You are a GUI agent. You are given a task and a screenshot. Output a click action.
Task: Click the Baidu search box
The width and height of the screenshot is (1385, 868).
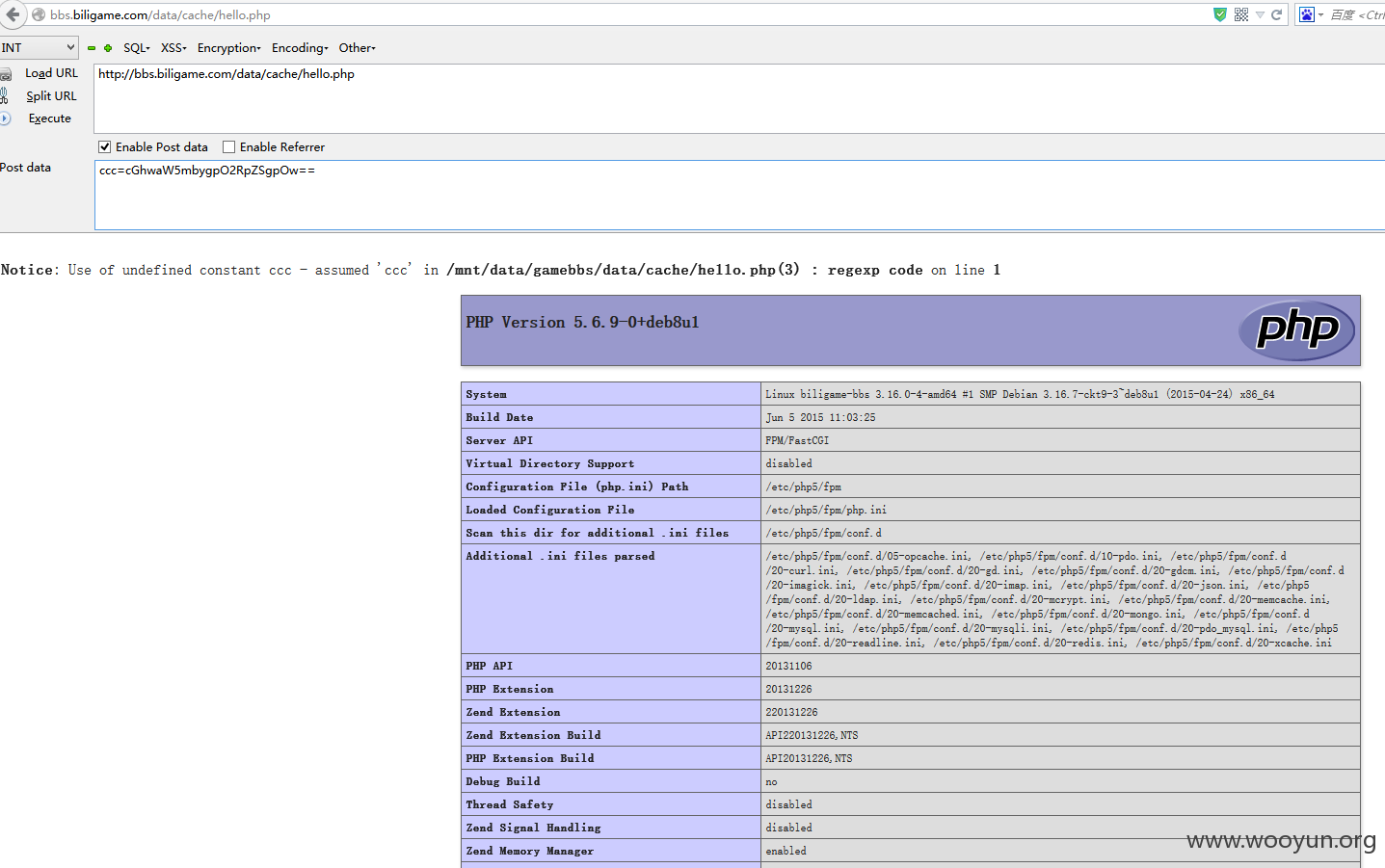1357,14
